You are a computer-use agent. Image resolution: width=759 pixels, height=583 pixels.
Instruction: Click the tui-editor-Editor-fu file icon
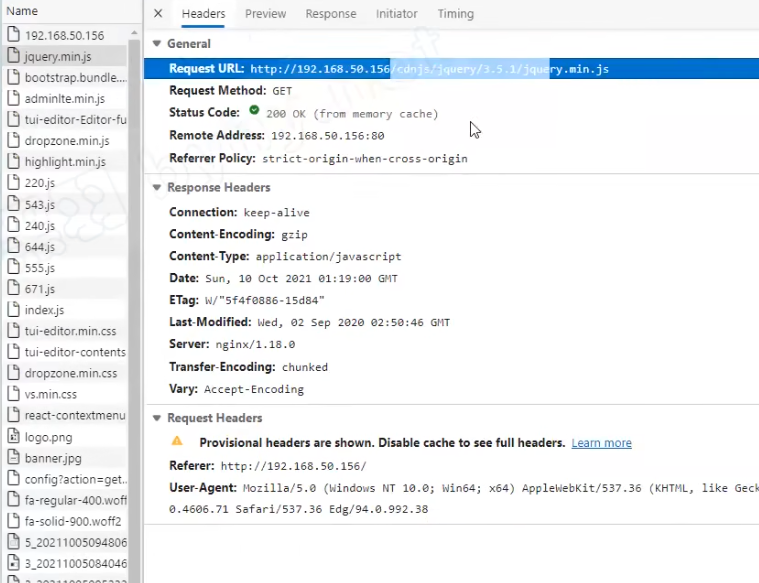[x=14, y=119]
